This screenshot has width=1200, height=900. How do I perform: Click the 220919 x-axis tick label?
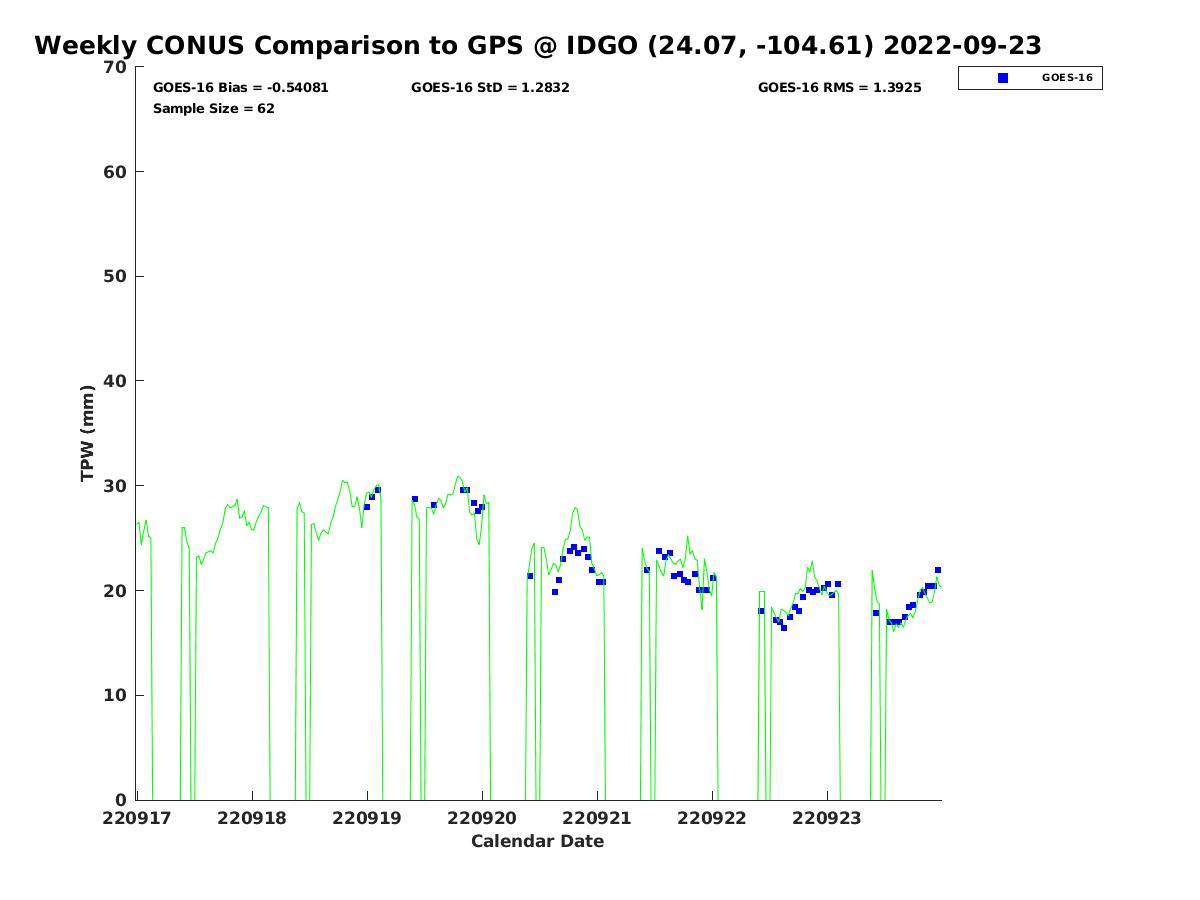367,818
